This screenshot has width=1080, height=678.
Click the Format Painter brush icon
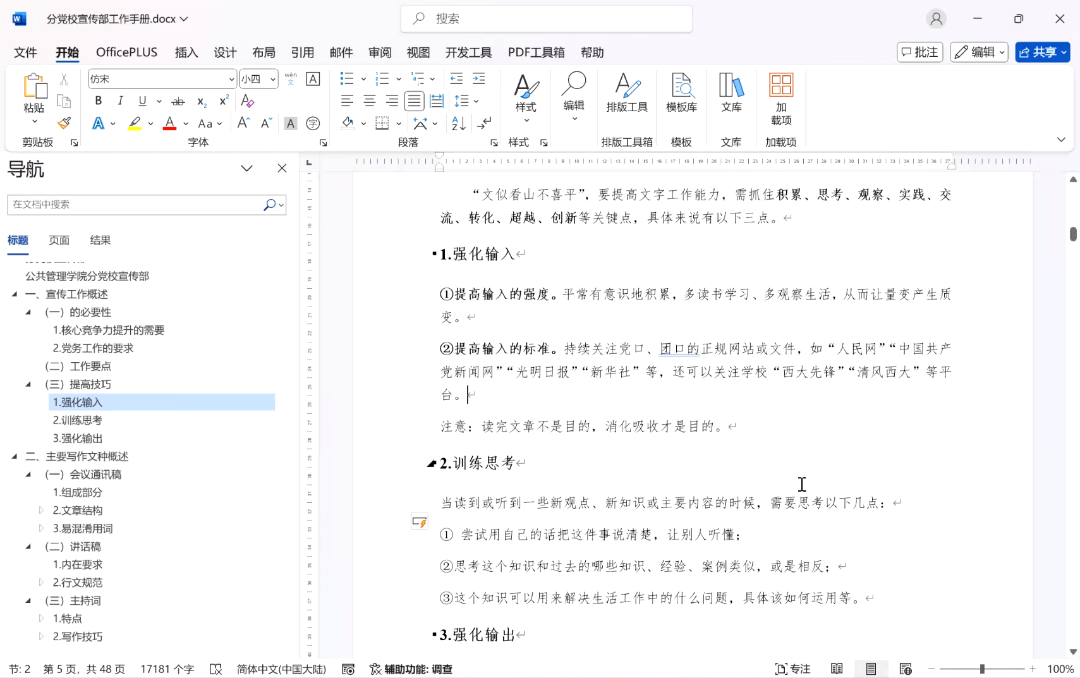[64, 123]
